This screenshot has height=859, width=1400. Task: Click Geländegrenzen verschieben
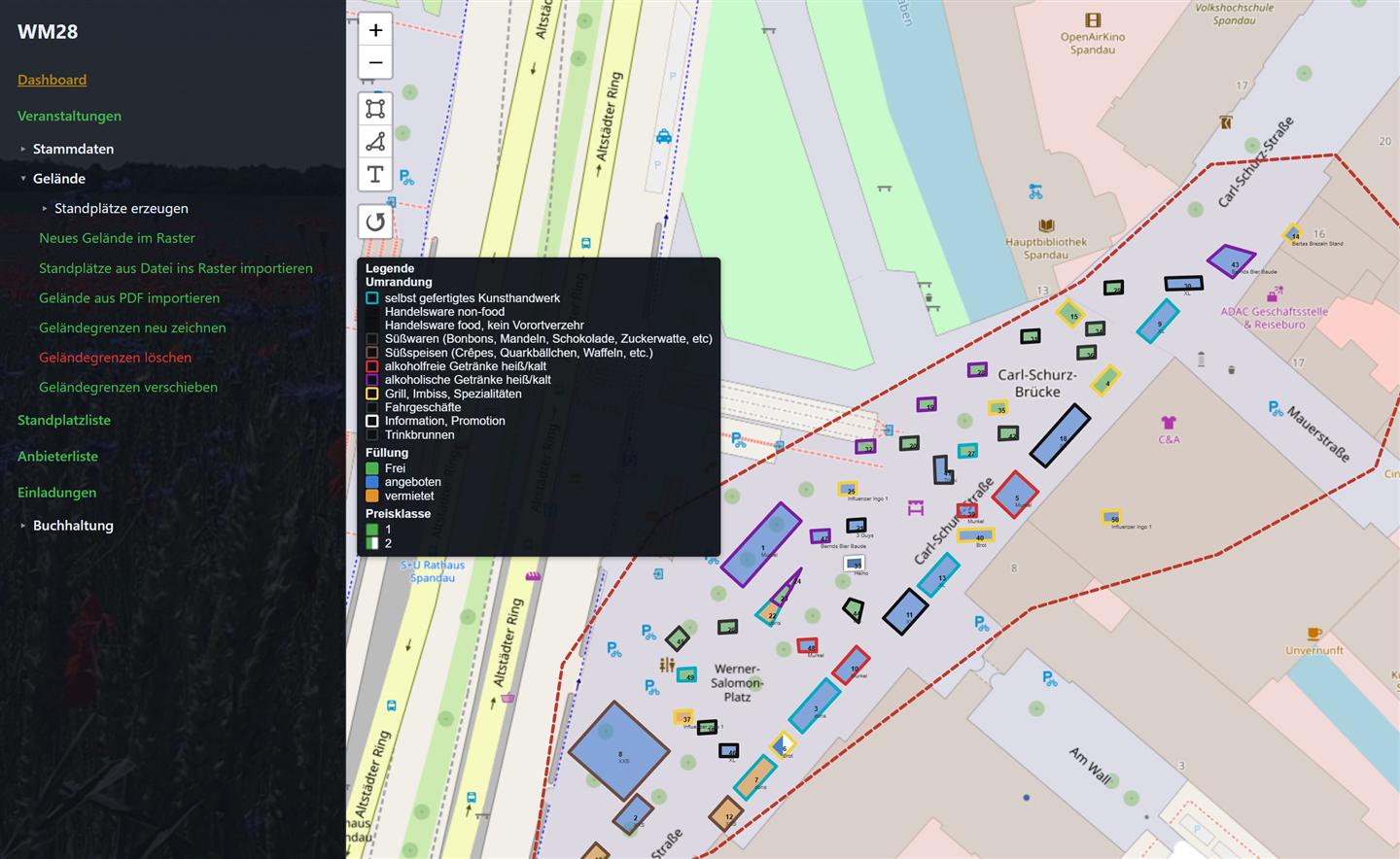pyautogui.click(x=128, y=387)
